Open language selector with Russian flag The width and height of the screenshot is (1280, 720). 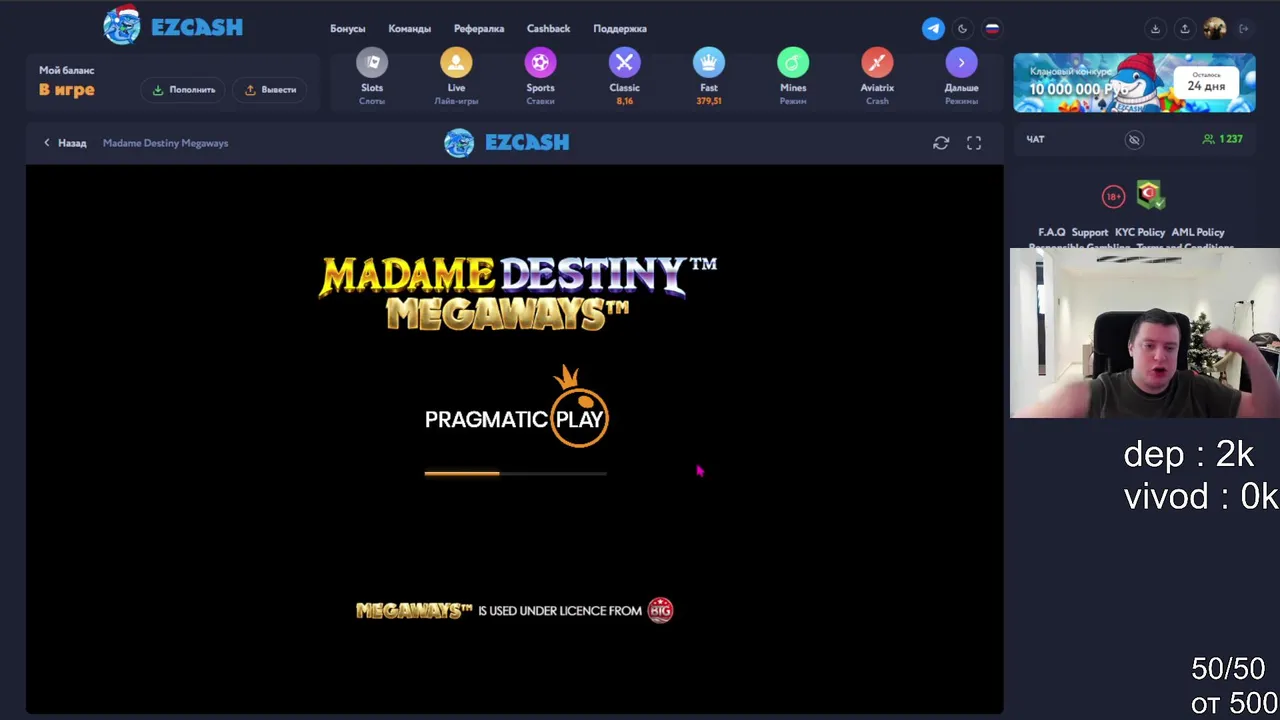click(992, 29)
